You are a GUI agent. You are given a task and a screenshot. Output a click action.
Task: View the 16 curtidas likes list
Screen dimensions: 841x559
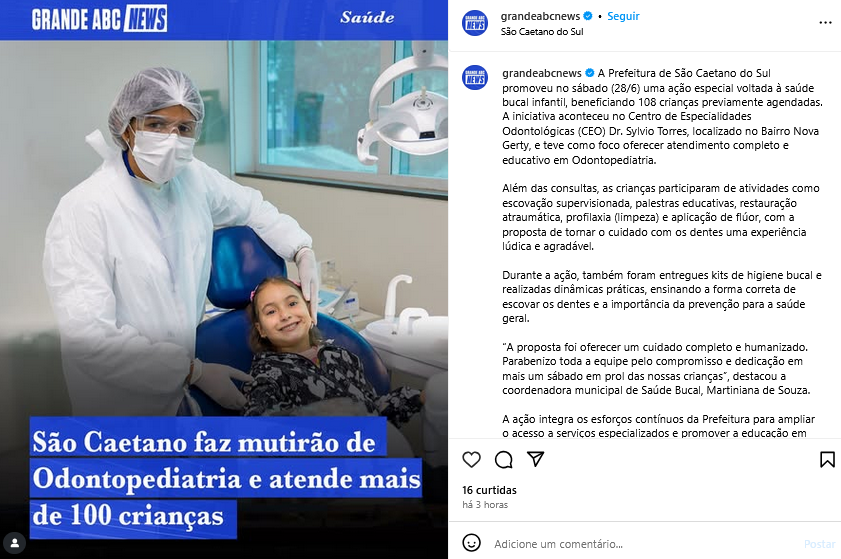(489, 490)
